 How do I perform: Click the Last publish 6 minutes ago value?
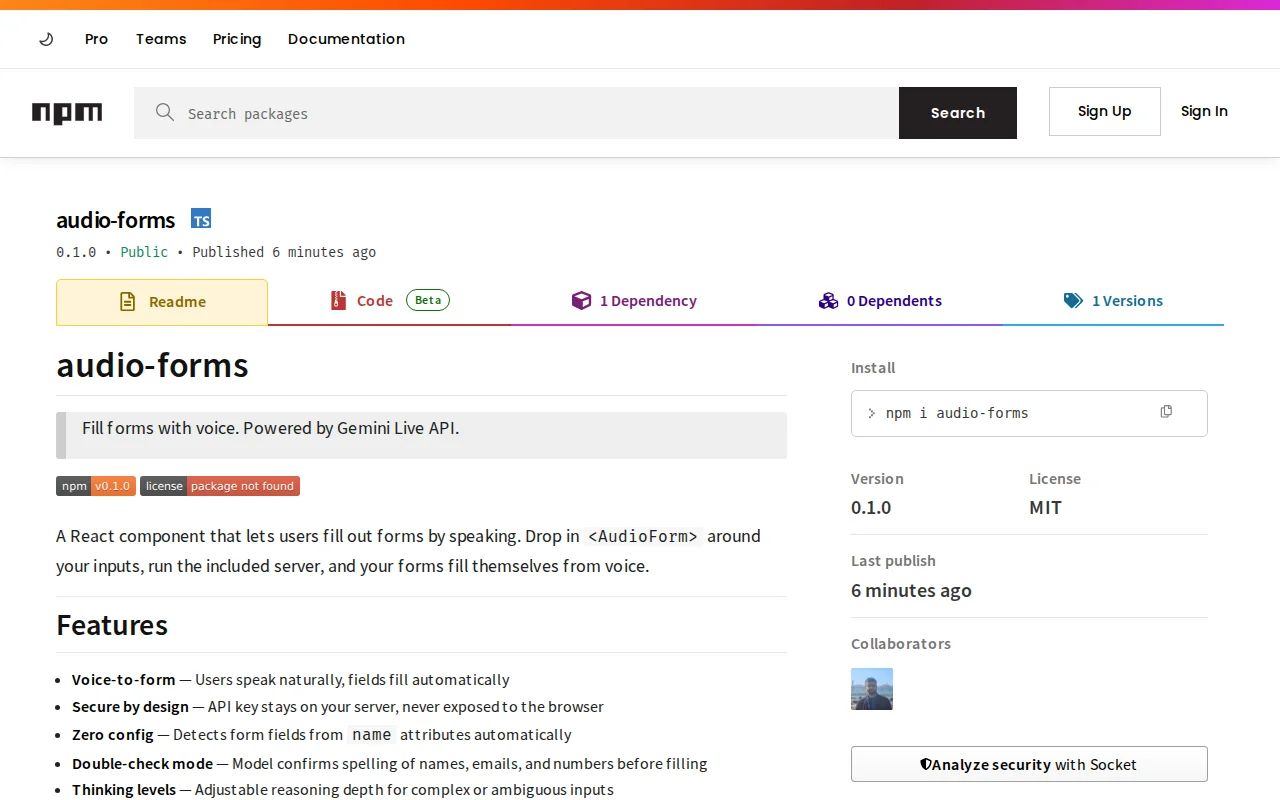click(911, 590)
